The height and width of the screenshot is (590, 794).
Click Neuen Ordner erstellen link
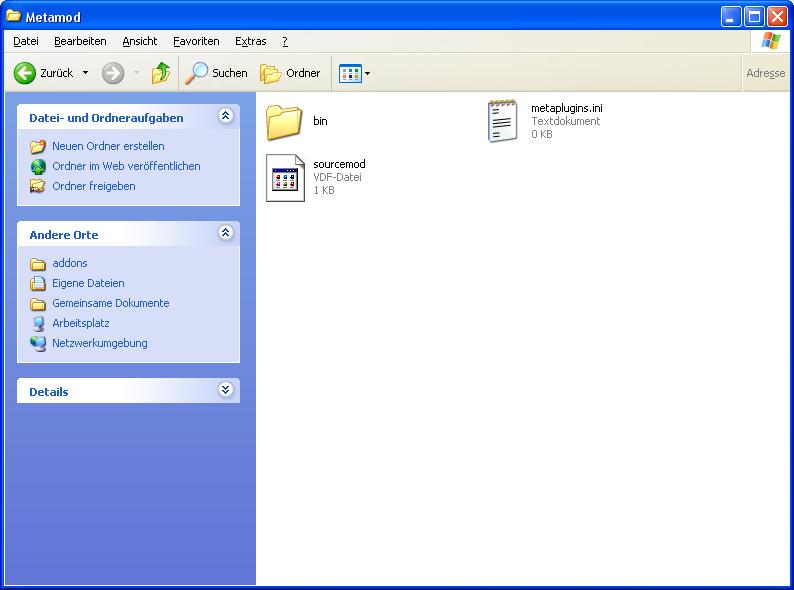pos(108,146)
